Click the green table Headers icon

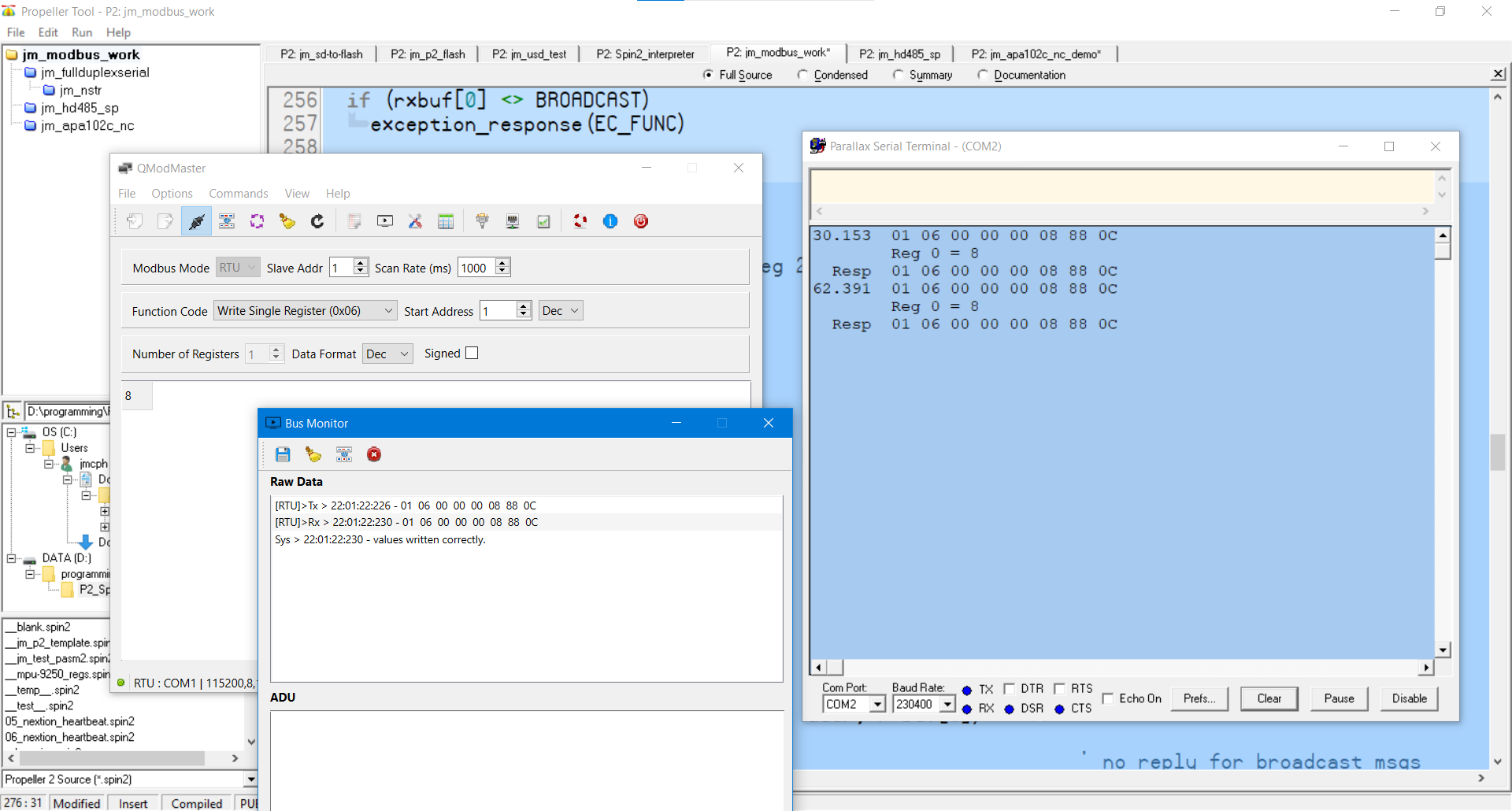click(446, 221)
